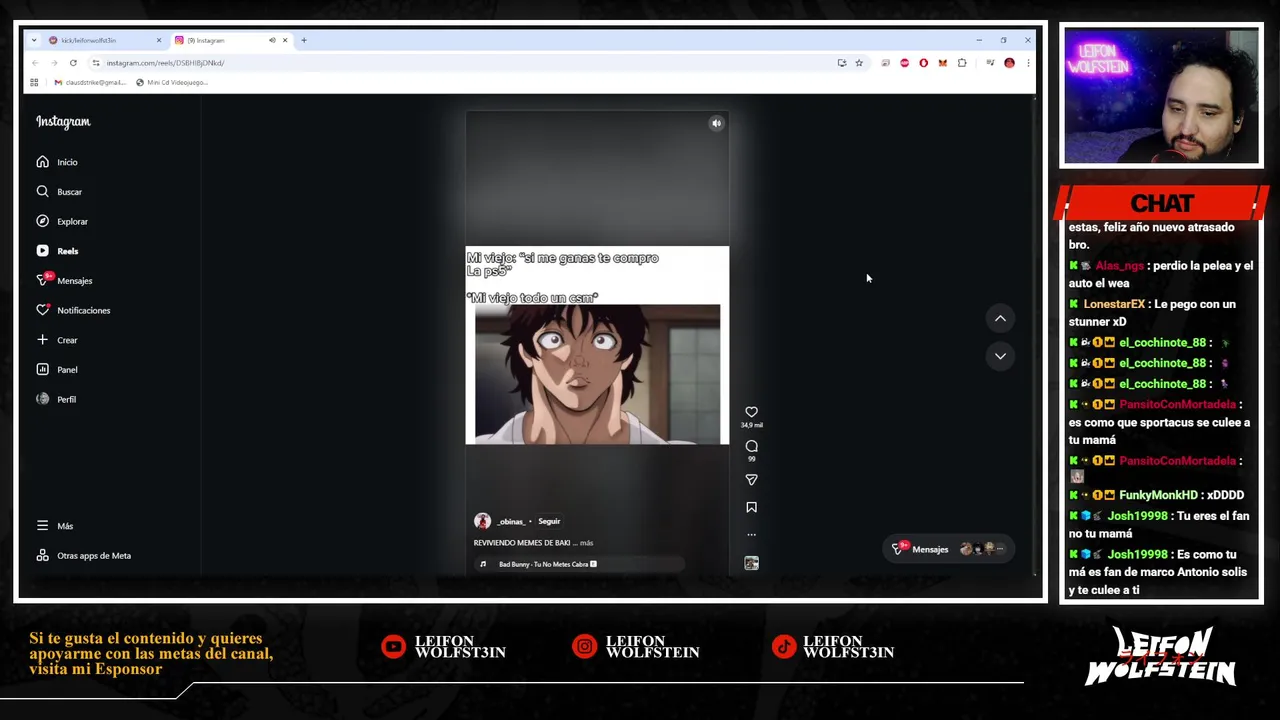Screen dimensions: 1280x720
Task: Open Panel dashboard in sidebar
Action: pyautogui.click(x=57, y=369)
